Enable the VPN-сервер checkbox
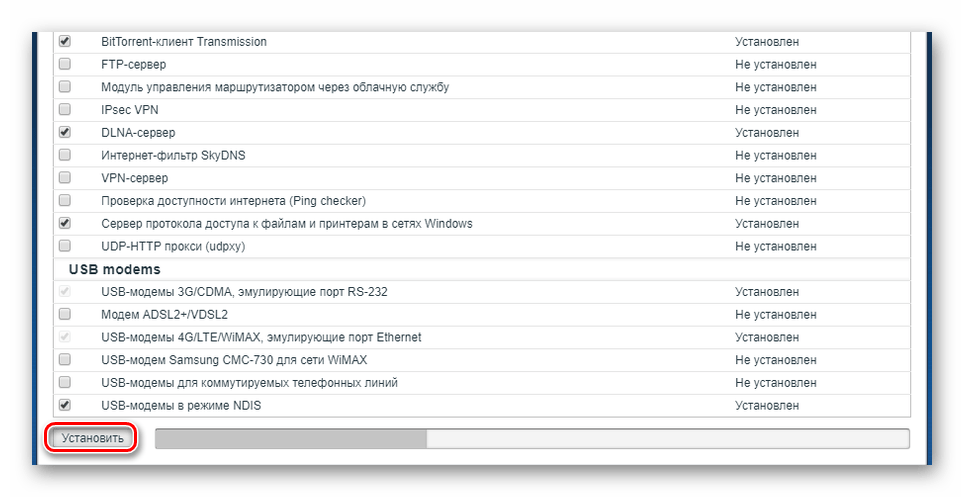The width and height of the screenshot is (964, 497). (x=65, y=178)
